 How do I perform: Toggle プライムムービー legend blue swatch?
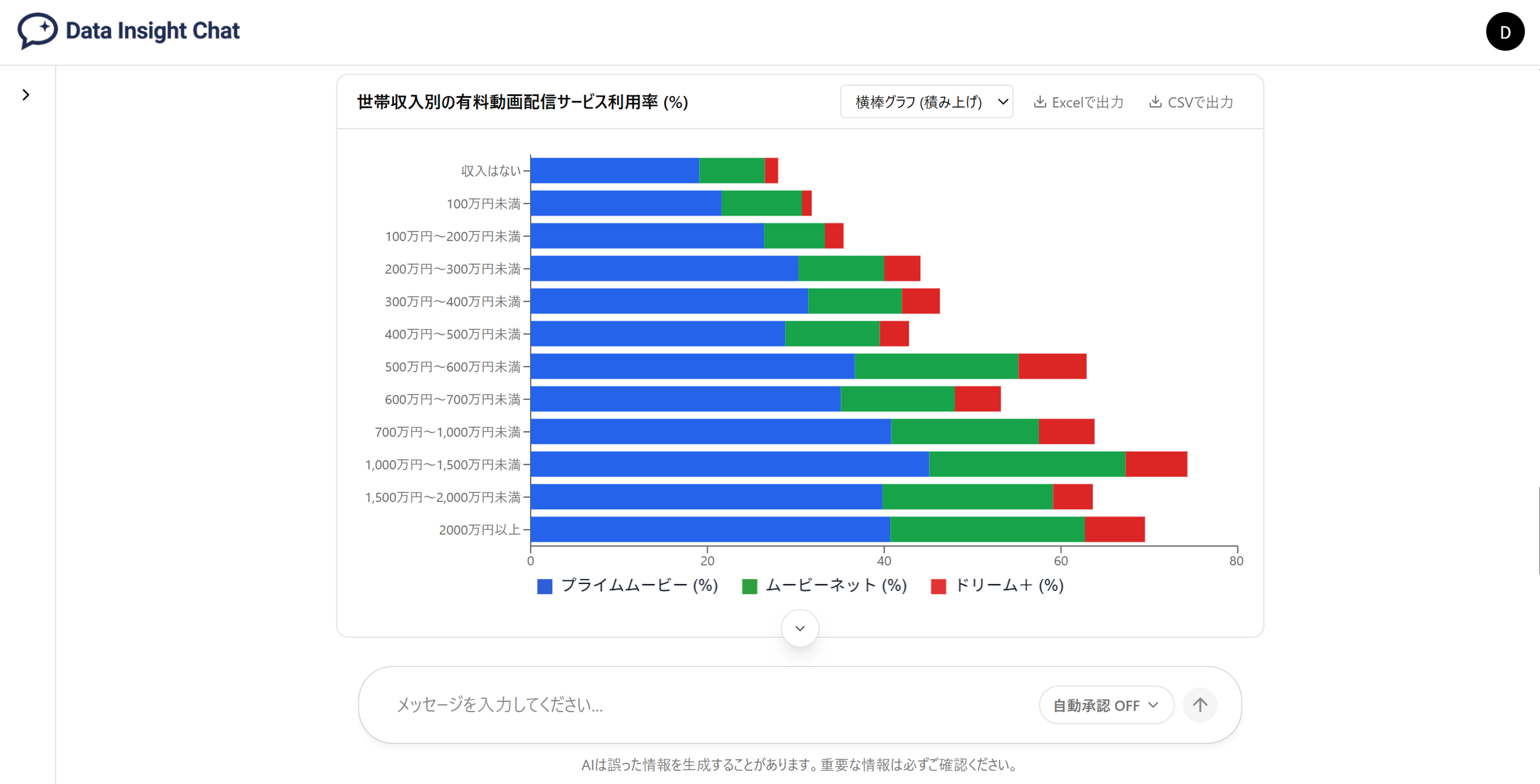click(x=545, y=586)
